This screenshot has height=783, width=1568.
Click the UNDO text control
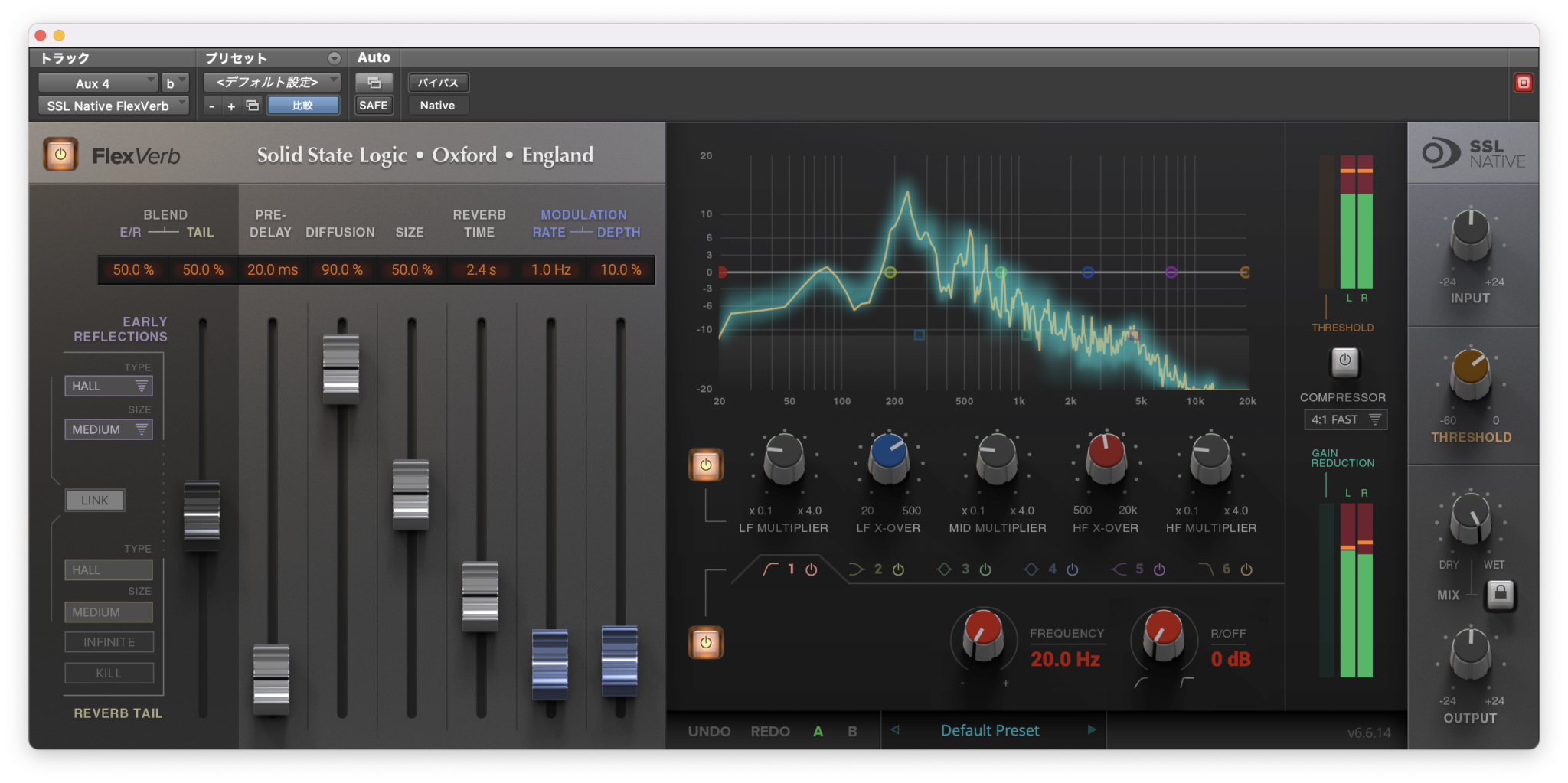pos(709,731)
